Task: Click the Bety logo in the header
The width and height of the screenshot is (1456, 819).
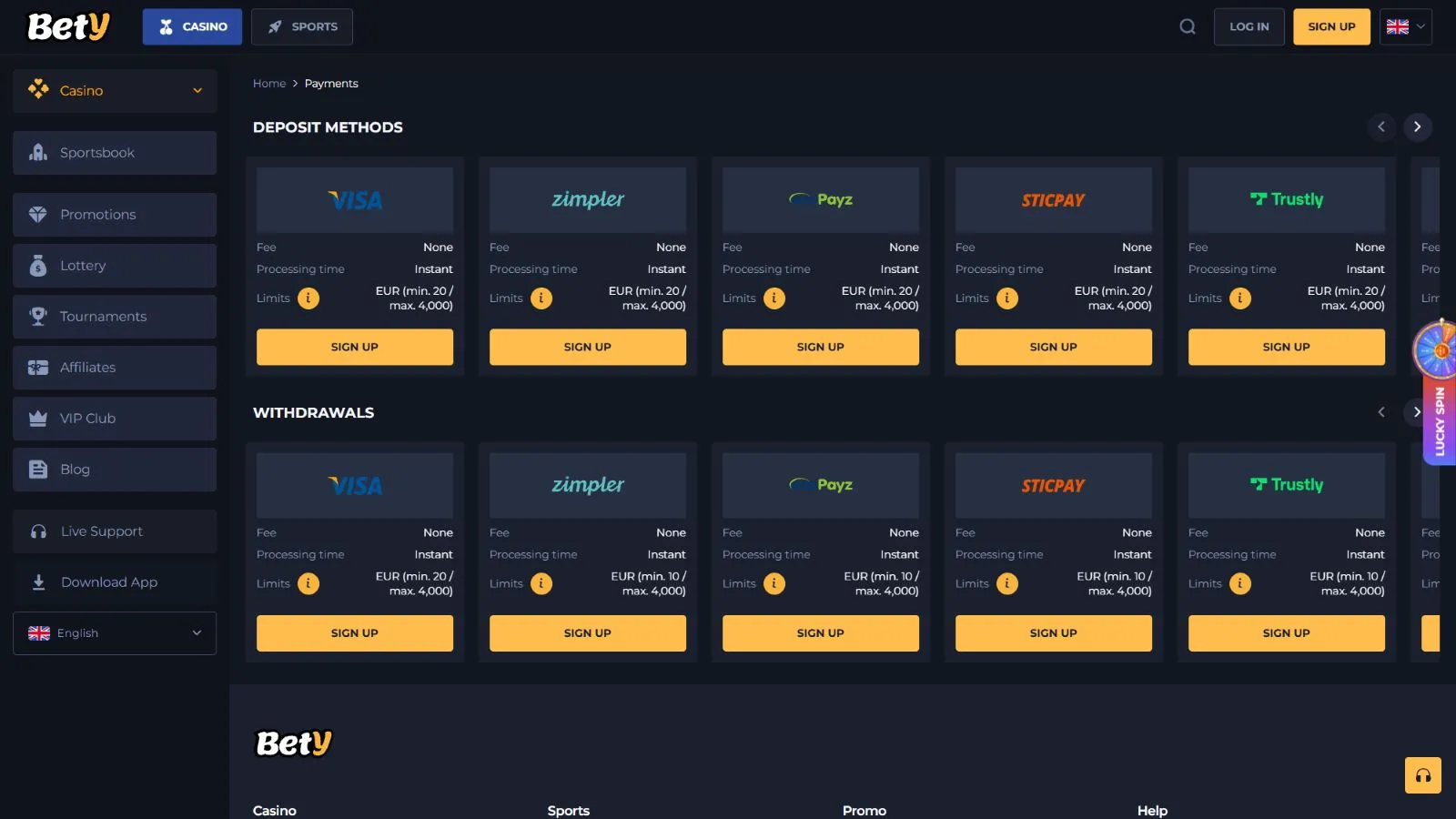Action: coord(68,26)
